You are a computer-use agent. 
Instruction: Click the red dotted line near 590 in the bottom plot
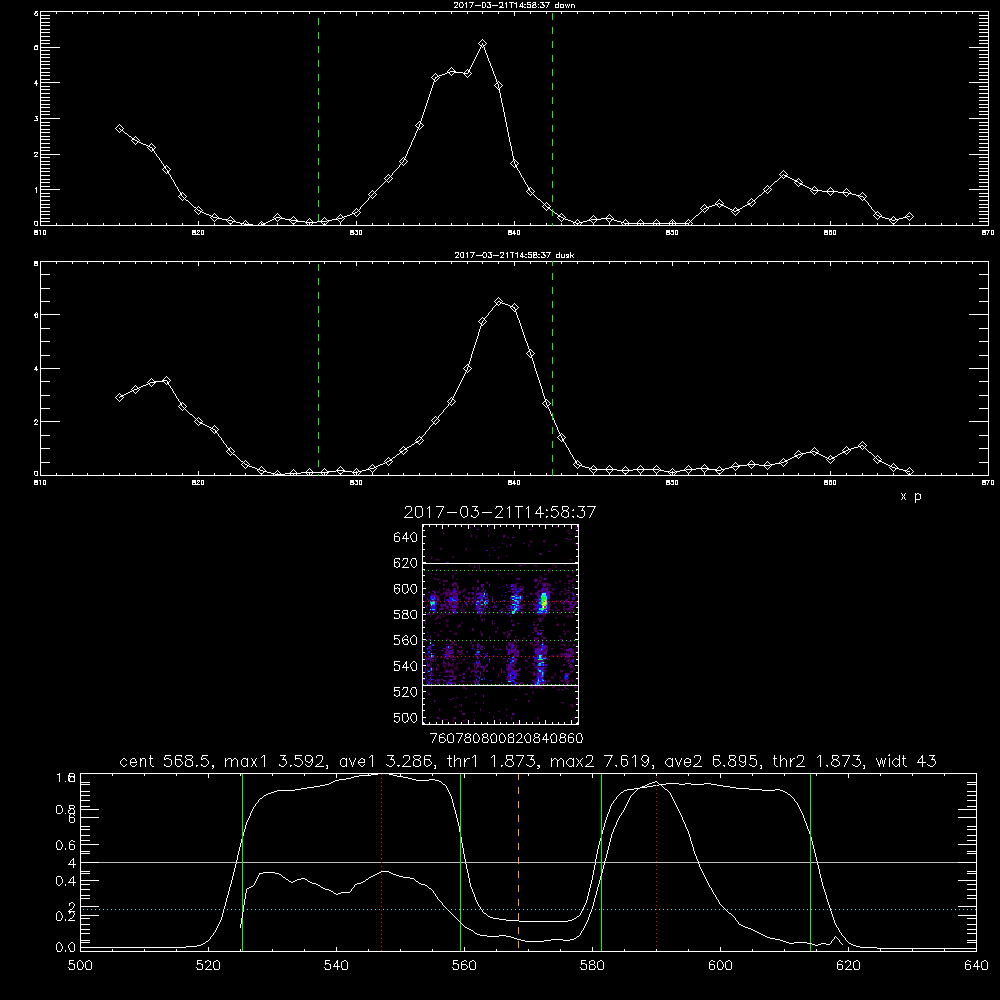point(656,861)
